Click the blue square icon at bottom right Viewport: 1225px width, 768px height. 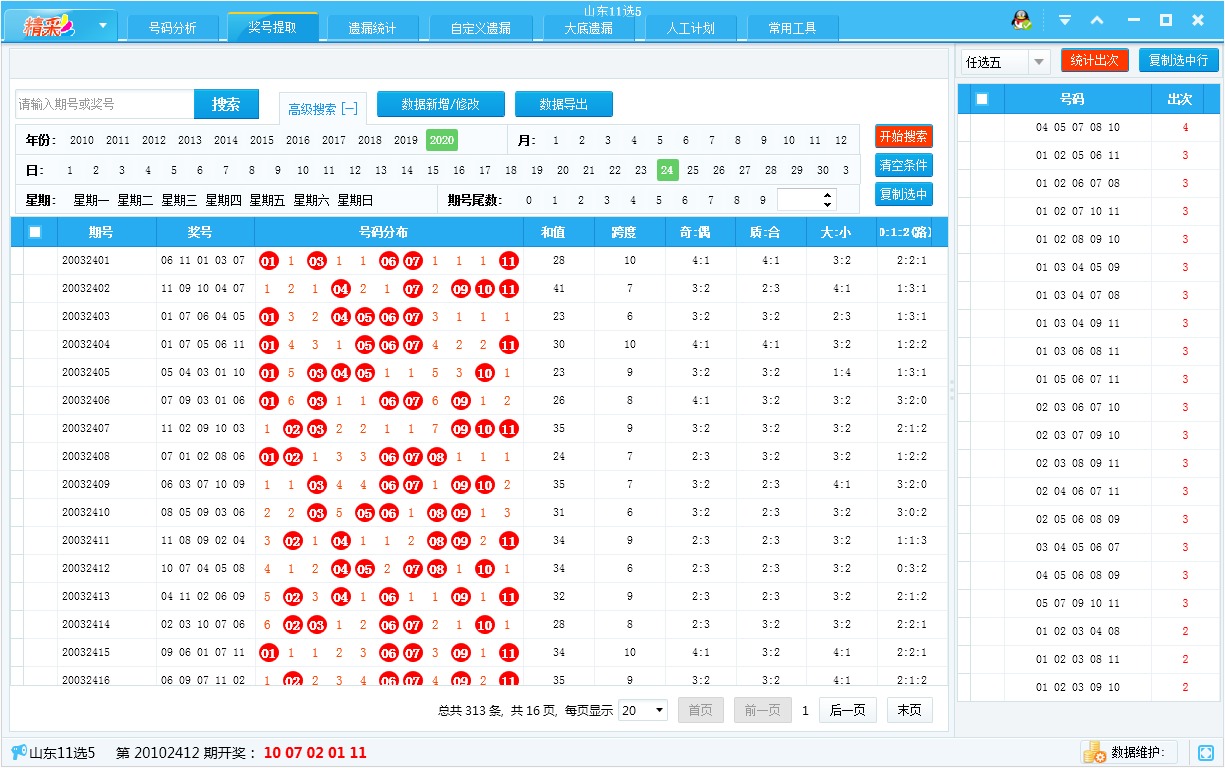pyautogui.click(x=1204, y=752)
